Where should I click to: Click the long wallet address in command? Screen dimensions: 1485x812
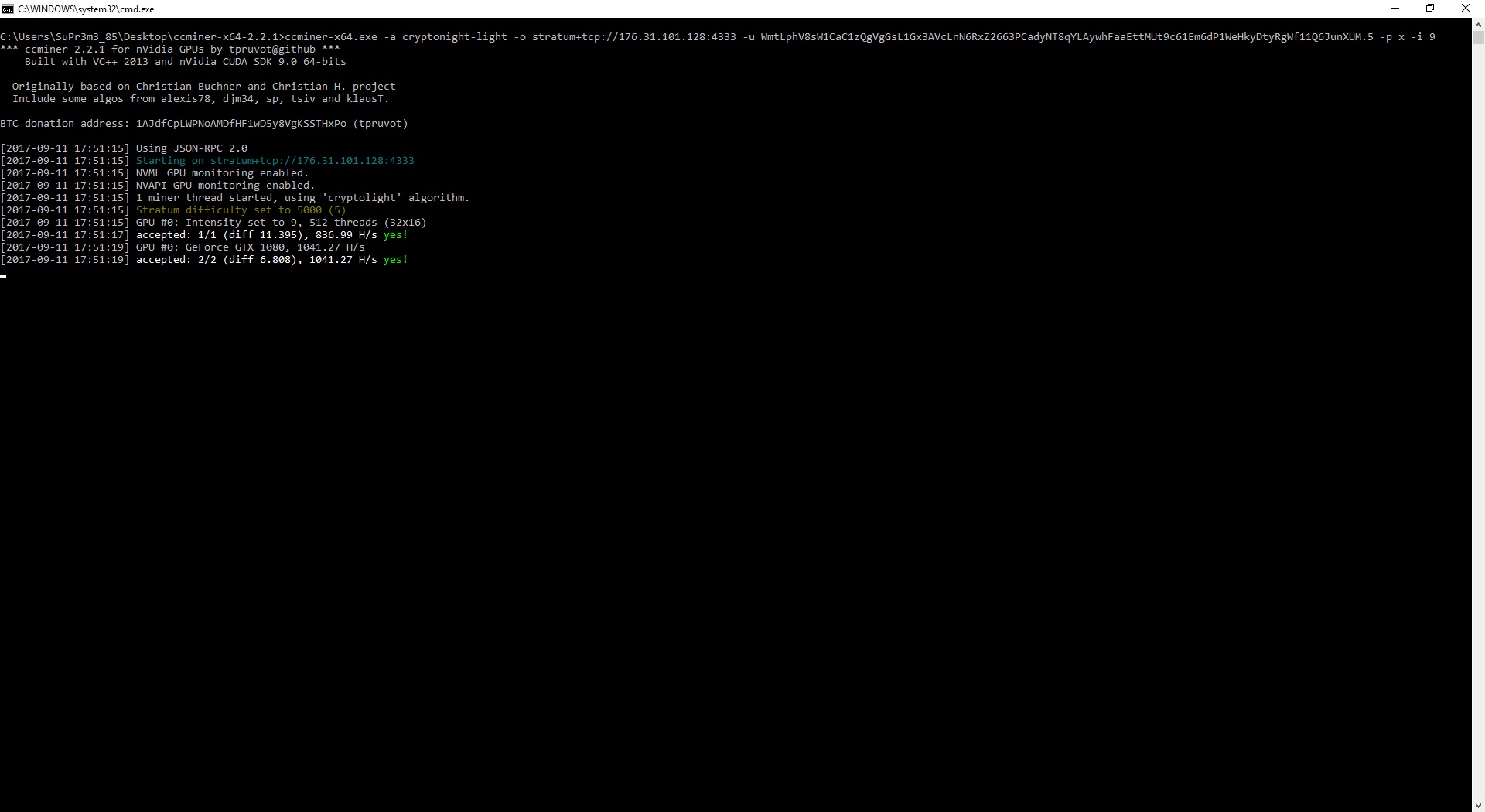tap(1067, 37)
